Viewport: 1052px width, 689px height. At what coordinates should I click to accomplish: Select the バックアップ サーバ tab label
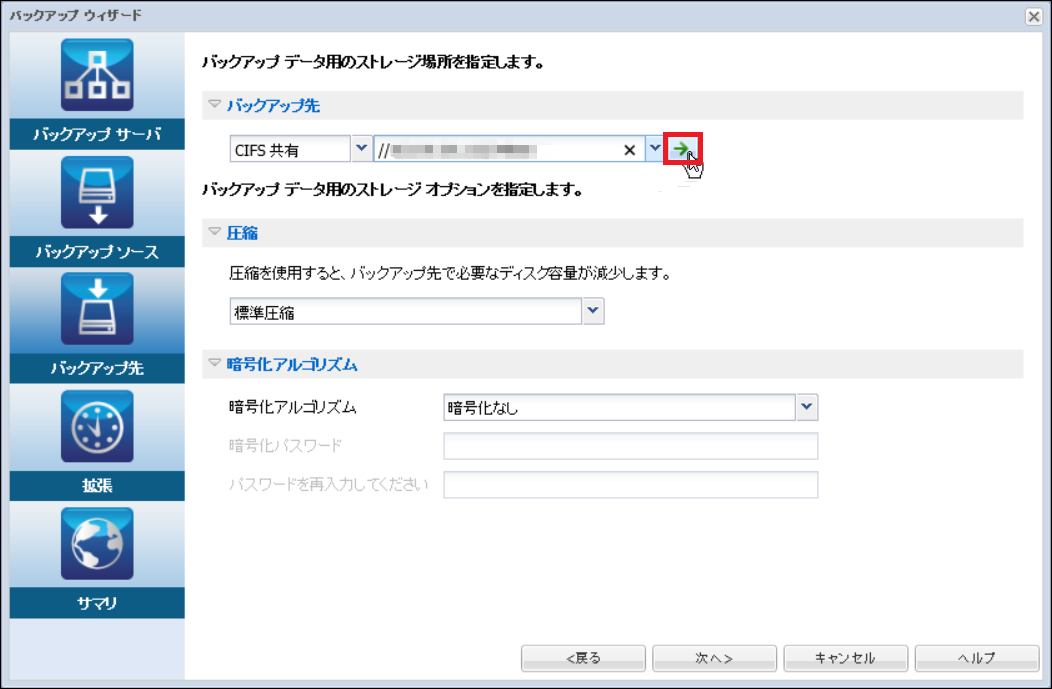(x=97, y=134)
